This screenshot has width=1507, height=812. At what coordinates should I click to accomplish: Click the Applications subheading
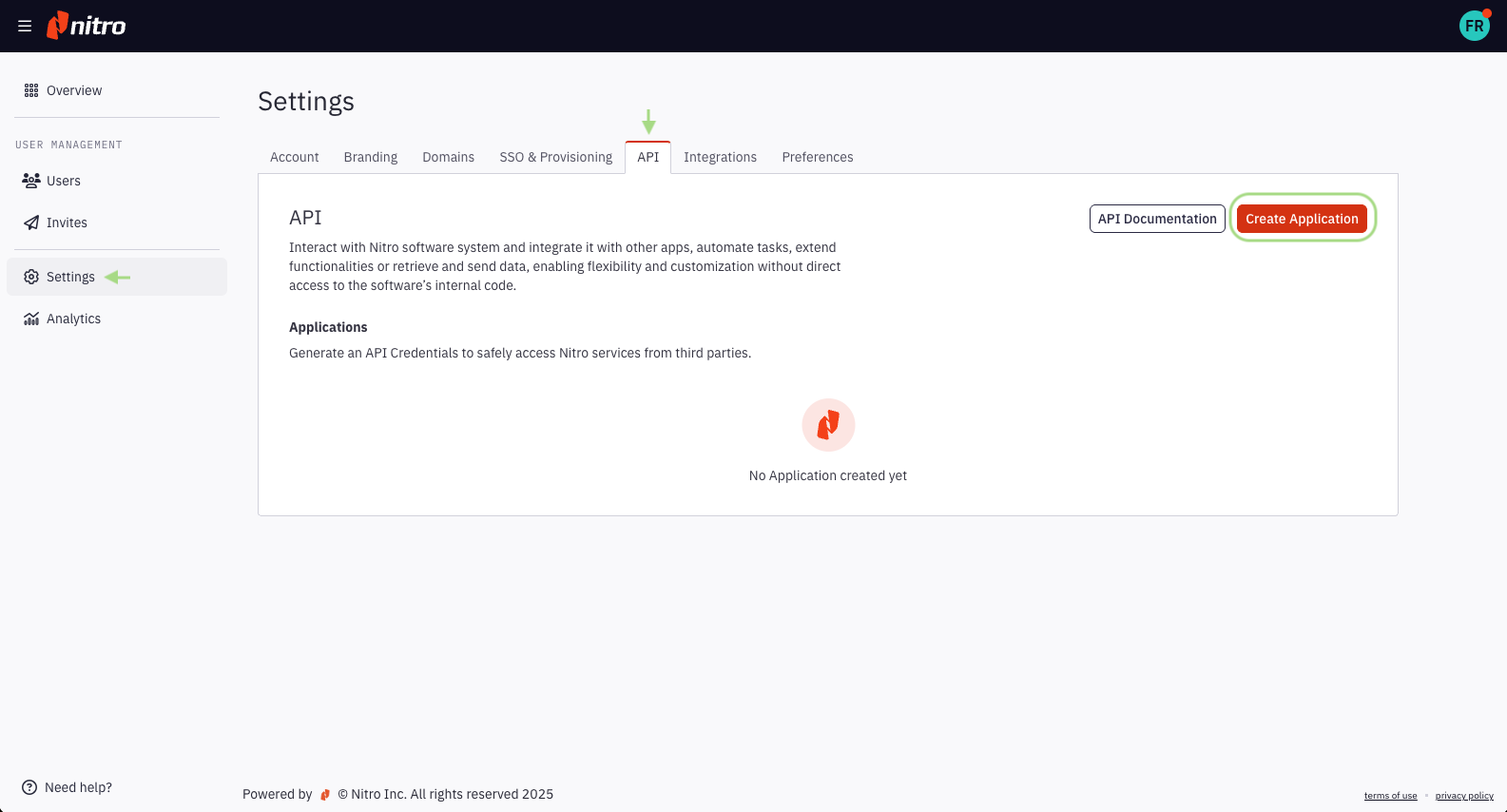tap(328, 327)
